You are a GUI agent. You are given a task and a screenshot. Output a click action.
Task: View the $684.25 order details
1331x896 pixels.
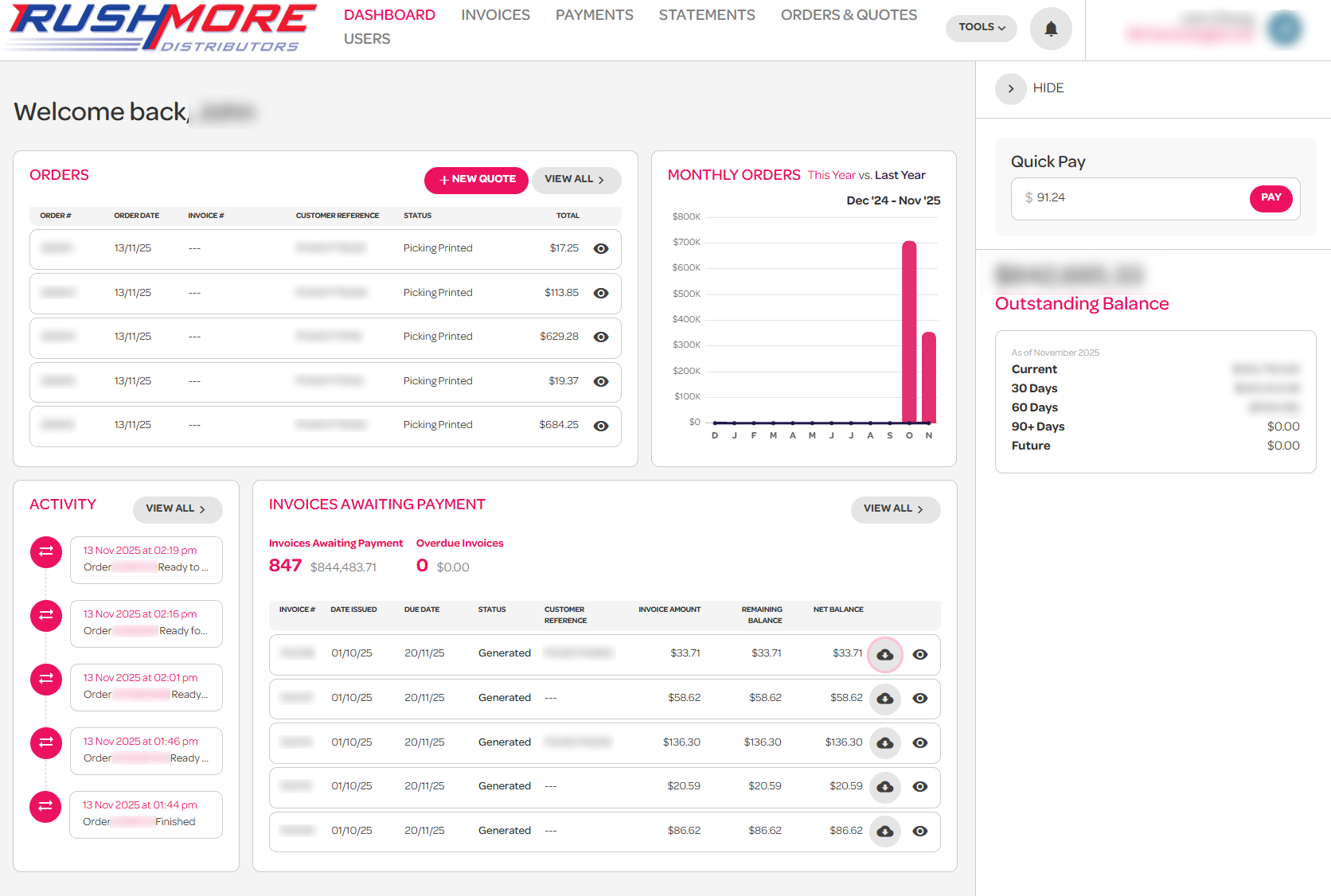[601, 426]
